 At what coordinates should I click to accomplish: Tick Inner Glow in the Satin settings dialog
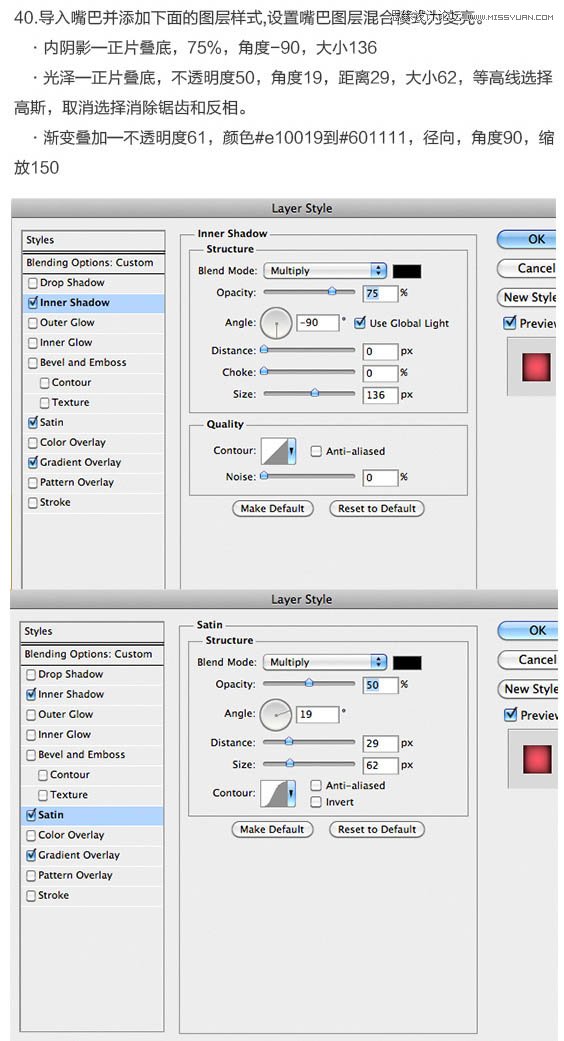tap(31, 735)
